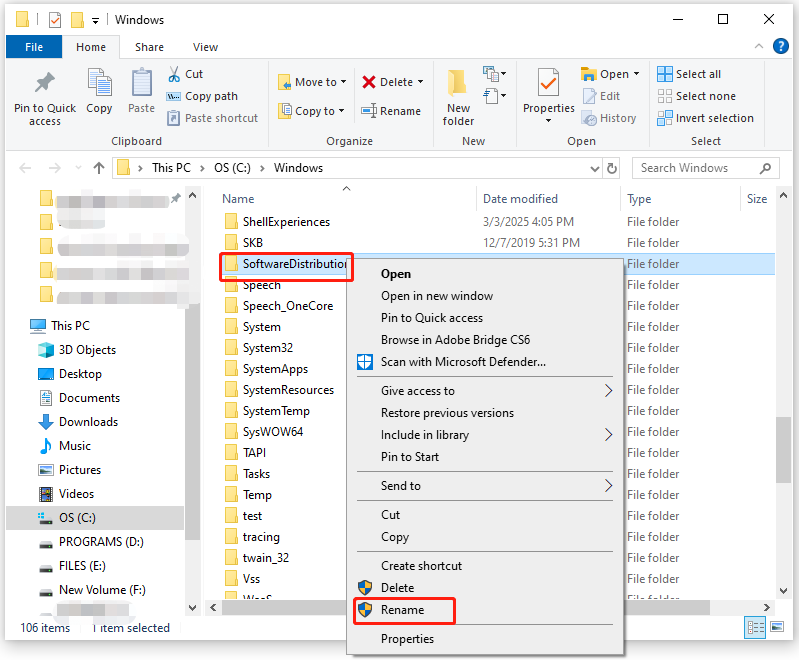This screenshot has width=799, height=660.
Task: Select Documents in the navigation pane
Action: tap(89, 398)
